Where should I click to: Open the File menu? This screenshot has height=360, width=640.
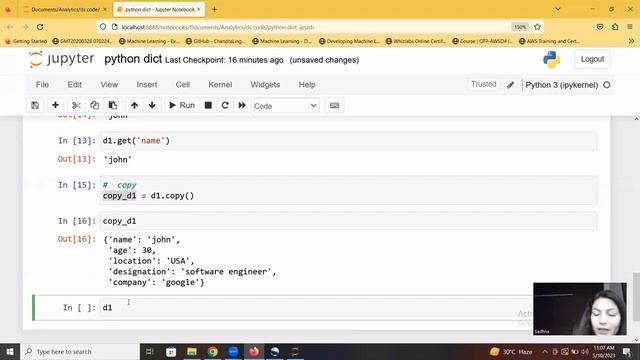coord(42,84)
